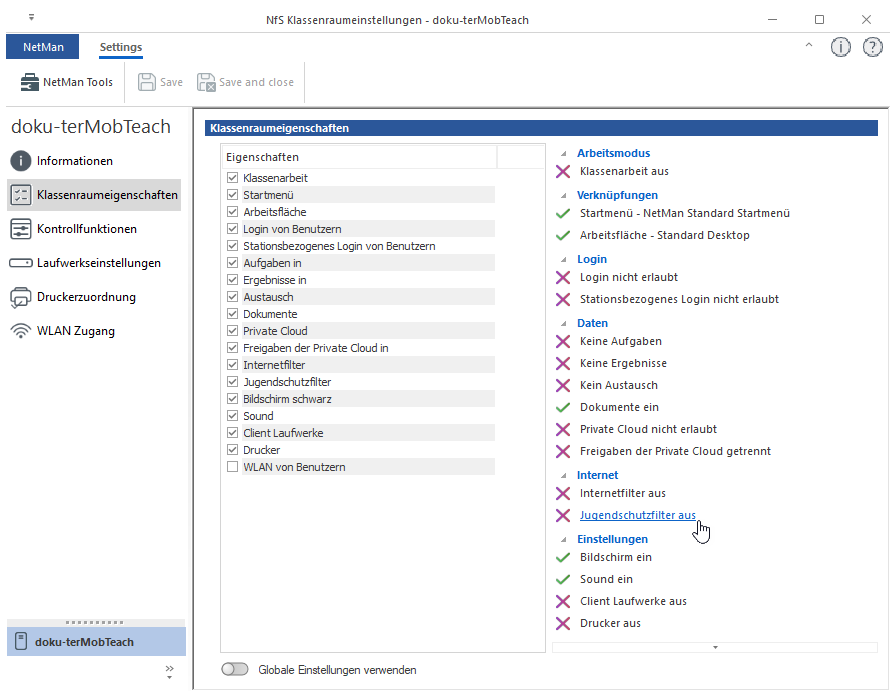Collapse the Einstellungen group
The height and width of the screenshot is (696, 896).
(x=564, y=539)
